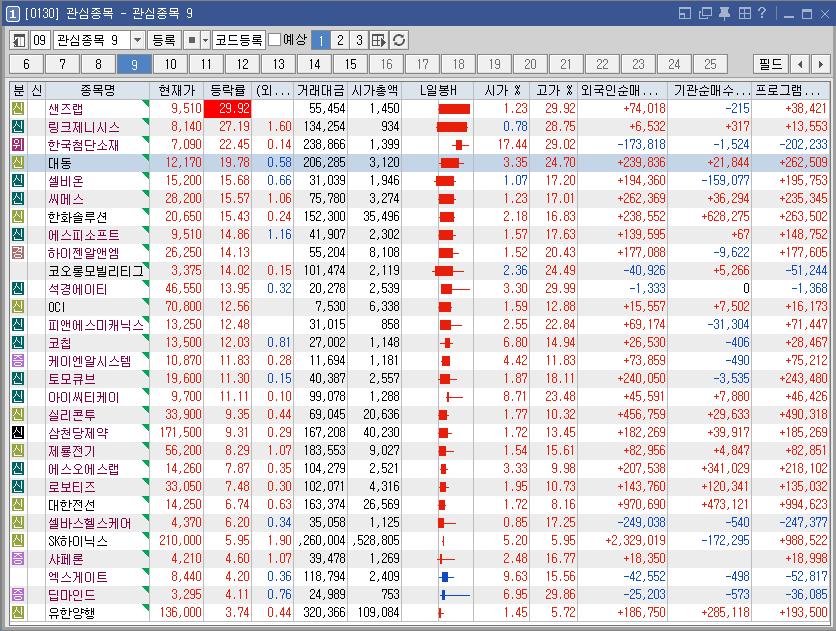Select stock name 한화솔루션

[x=78, y=217]
